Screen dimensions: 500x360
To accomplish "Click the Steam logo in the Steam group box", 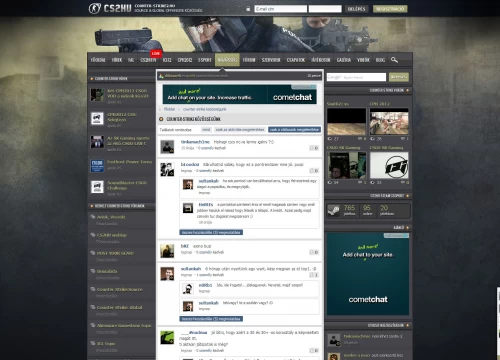I will [x=334, y=211].
